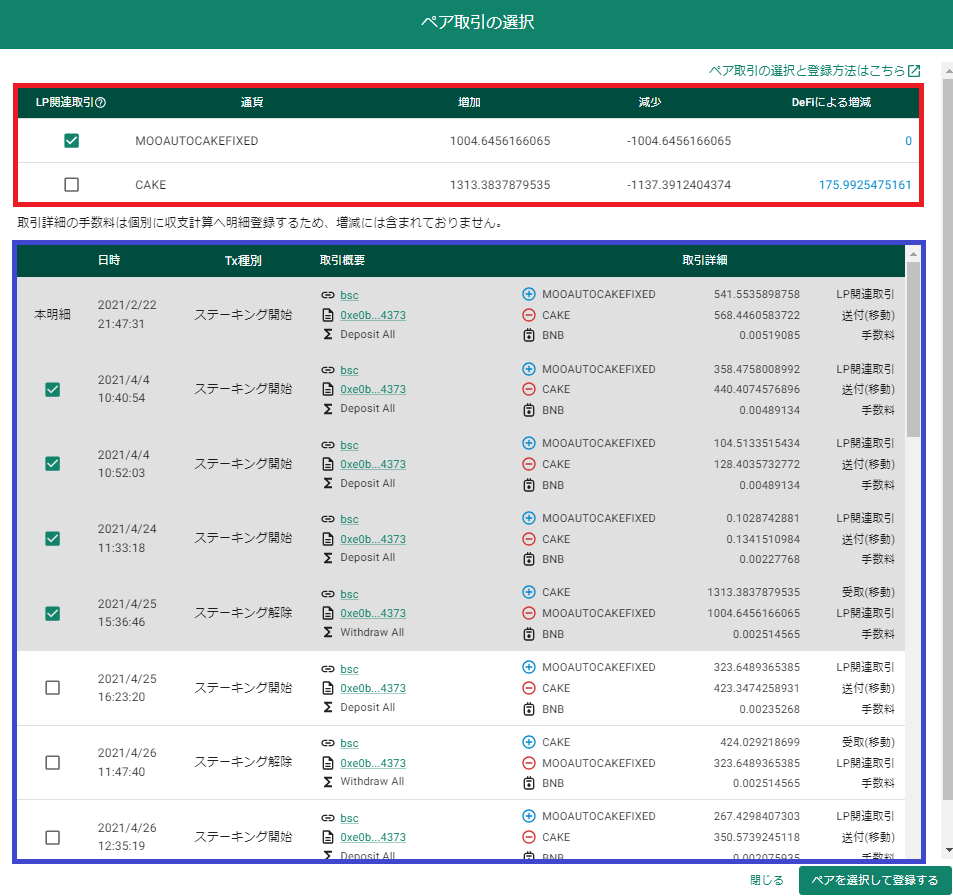Click the chain link icon in the 2021/4/4 10:40:54 row
This screenshot has height=896, width=953.
click(x=328, y=370)
